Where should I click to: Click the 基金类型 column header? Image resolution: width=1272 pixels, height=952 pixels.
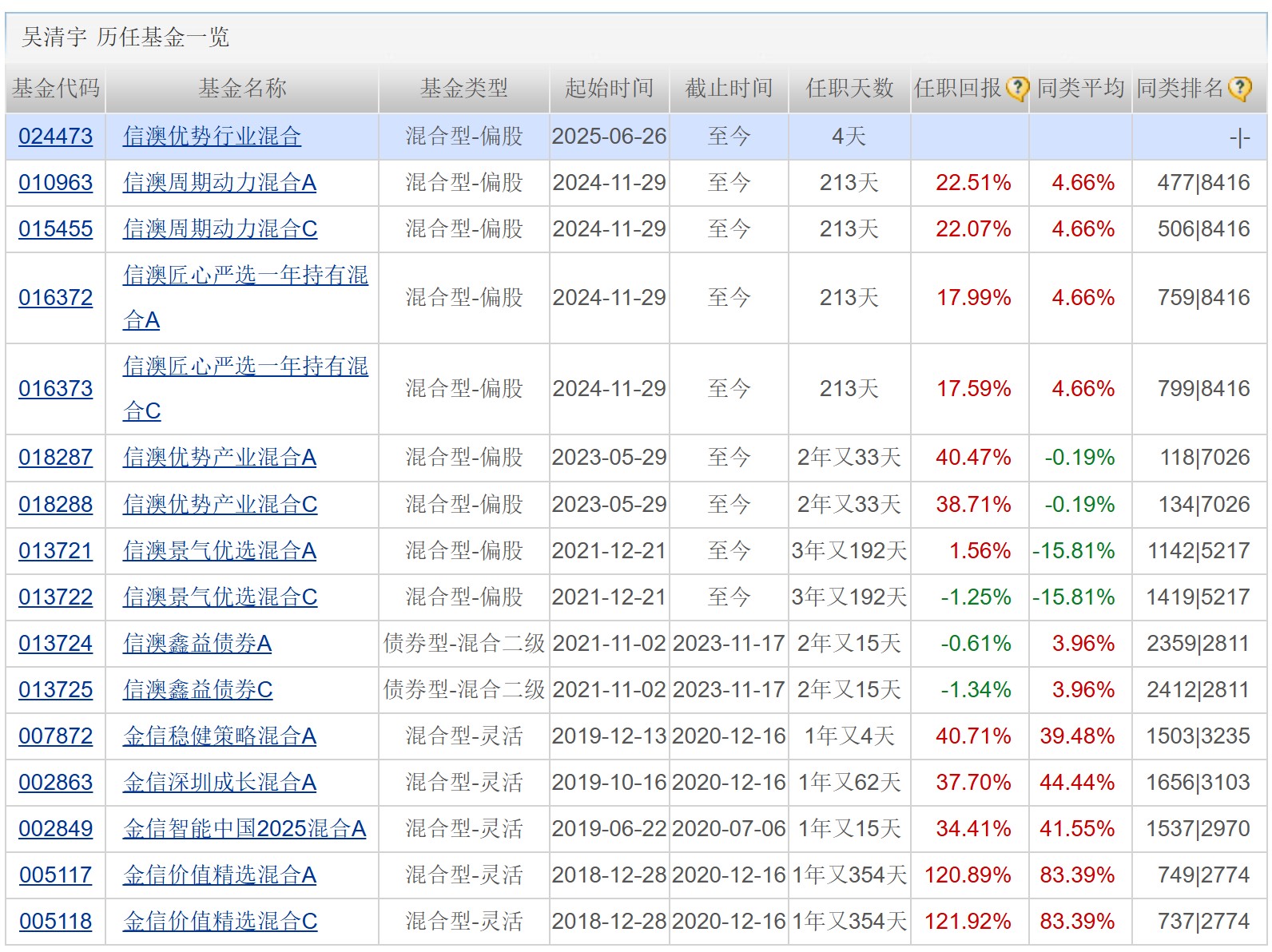click(x=464, y=89)
